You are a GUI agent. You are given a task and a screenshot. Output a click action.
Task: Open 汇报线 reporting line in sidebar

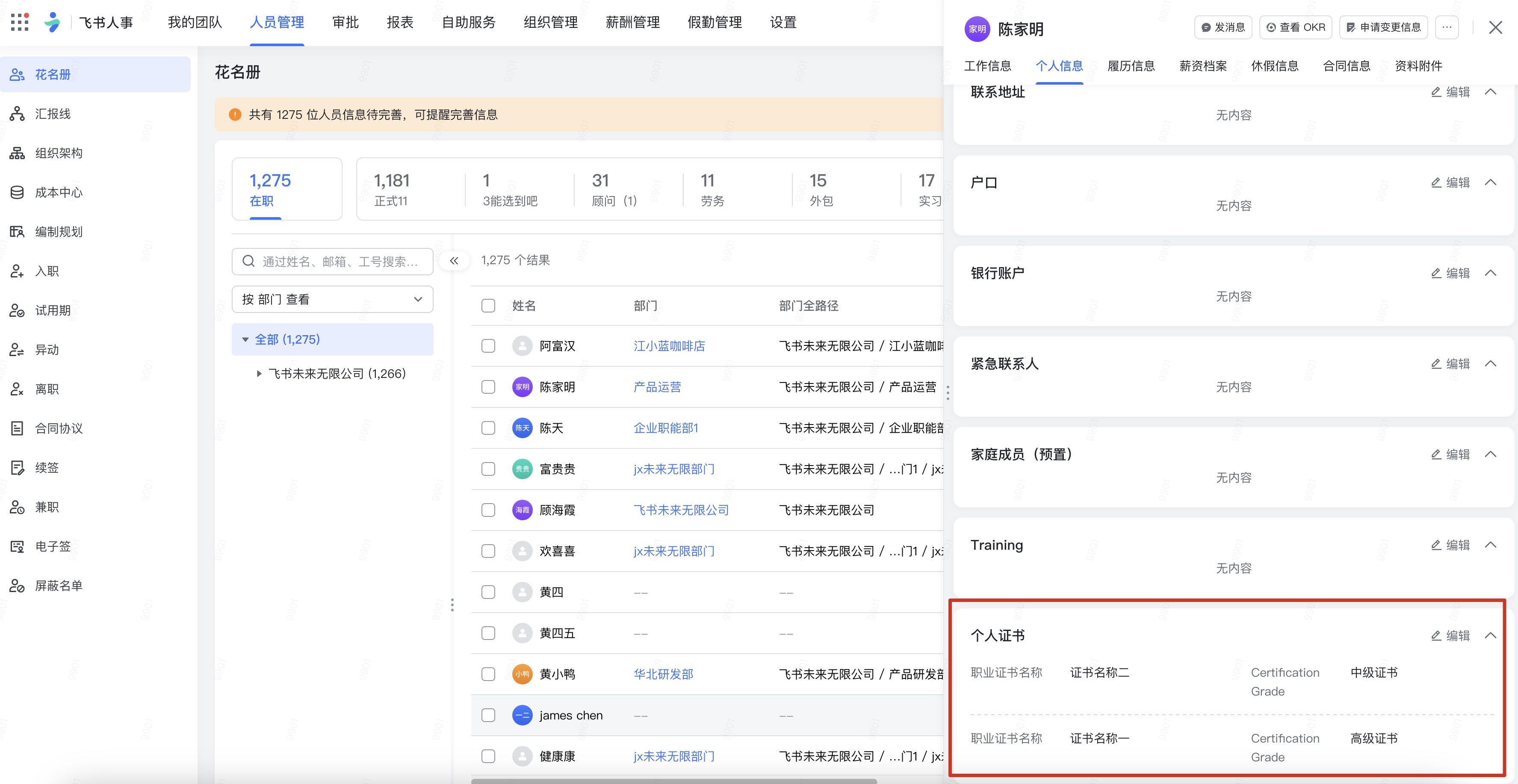click(x=95, y=114)
